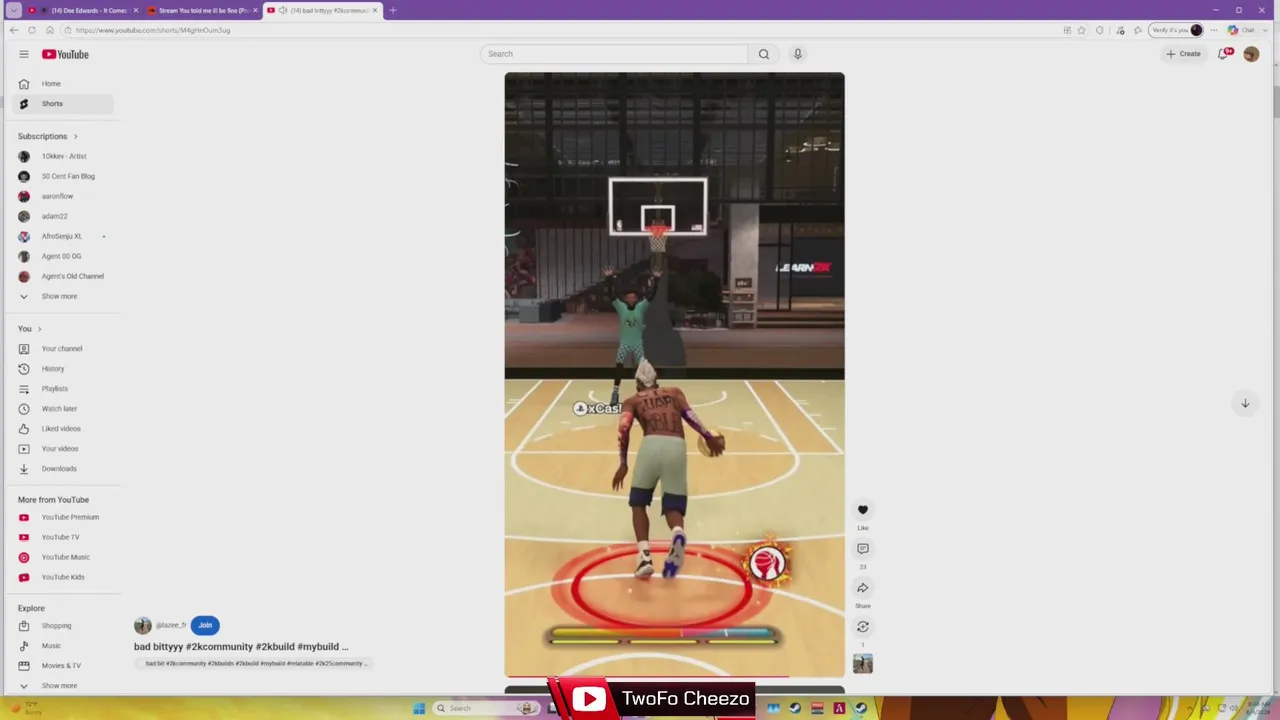Click the search magnifier button

764,54
